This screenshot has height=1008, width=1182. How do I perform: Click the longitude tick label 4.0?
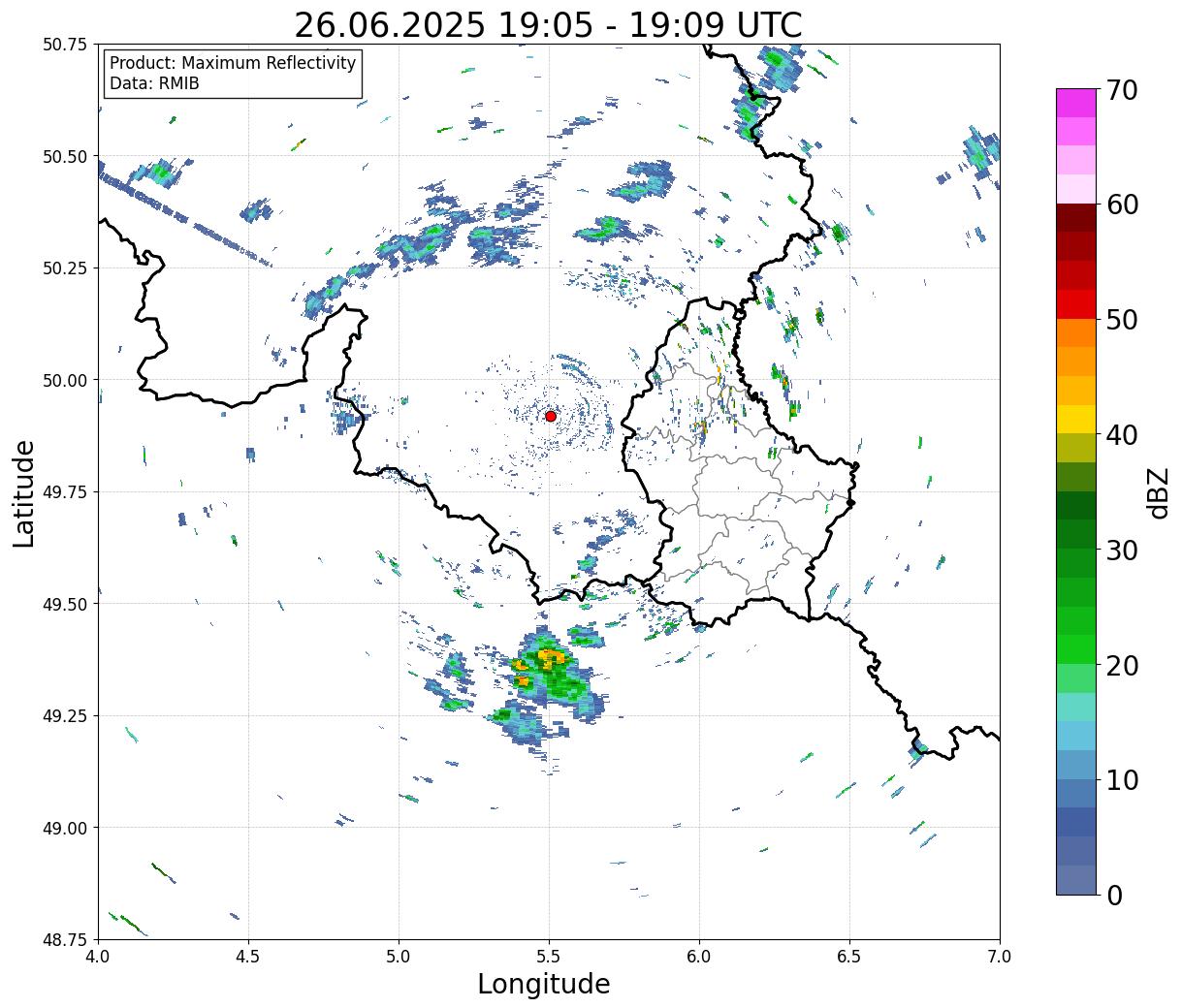coord(98,956)
